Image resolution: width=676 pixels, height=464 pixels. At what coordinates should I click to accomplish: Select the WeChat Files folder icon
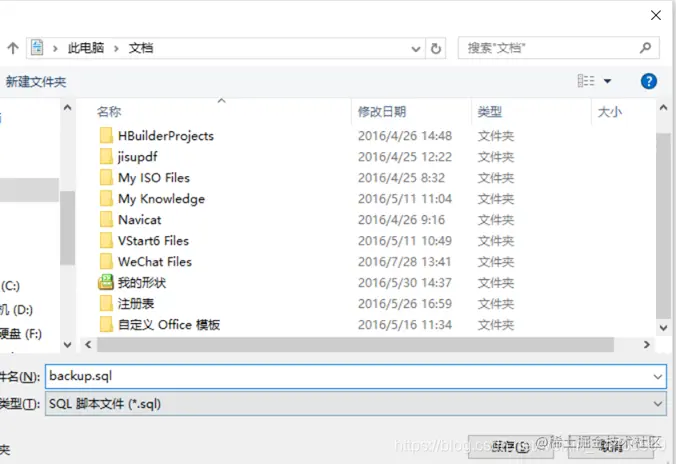pos(106,261)
